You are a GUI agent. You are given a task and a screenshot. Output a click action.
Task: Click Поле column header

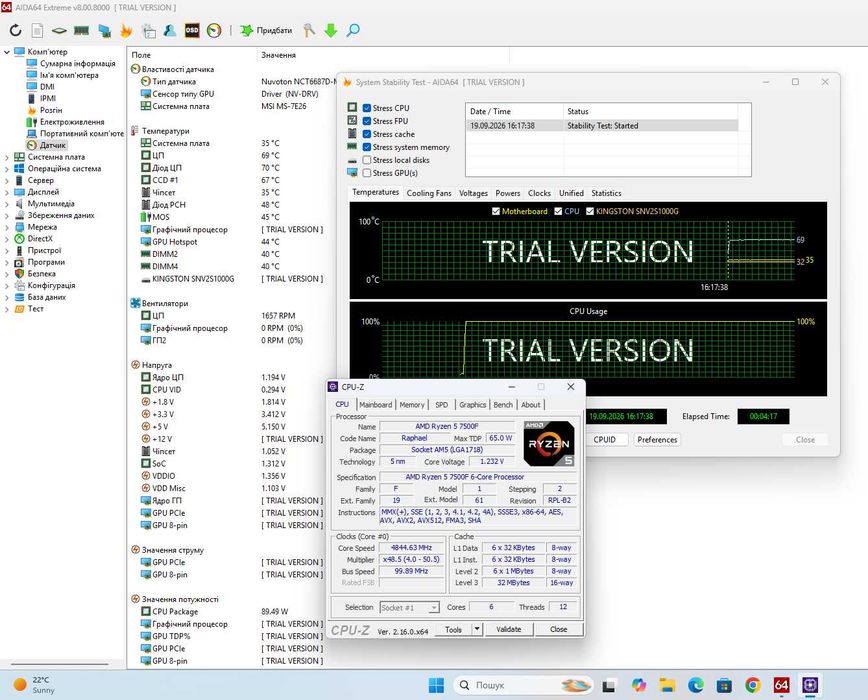141,55
